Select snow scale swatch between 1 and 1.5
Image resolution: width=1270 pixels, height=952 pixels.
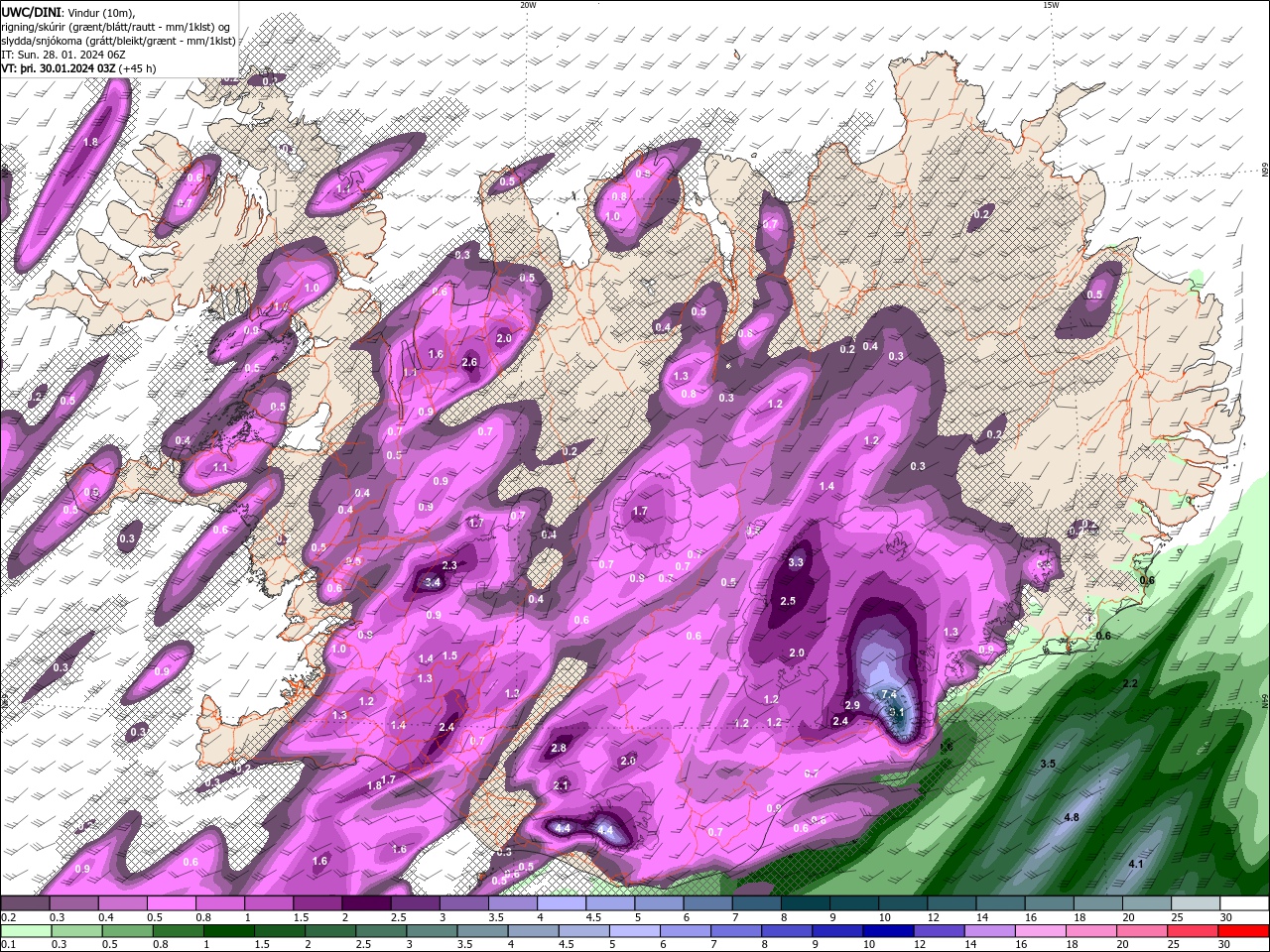268,903
